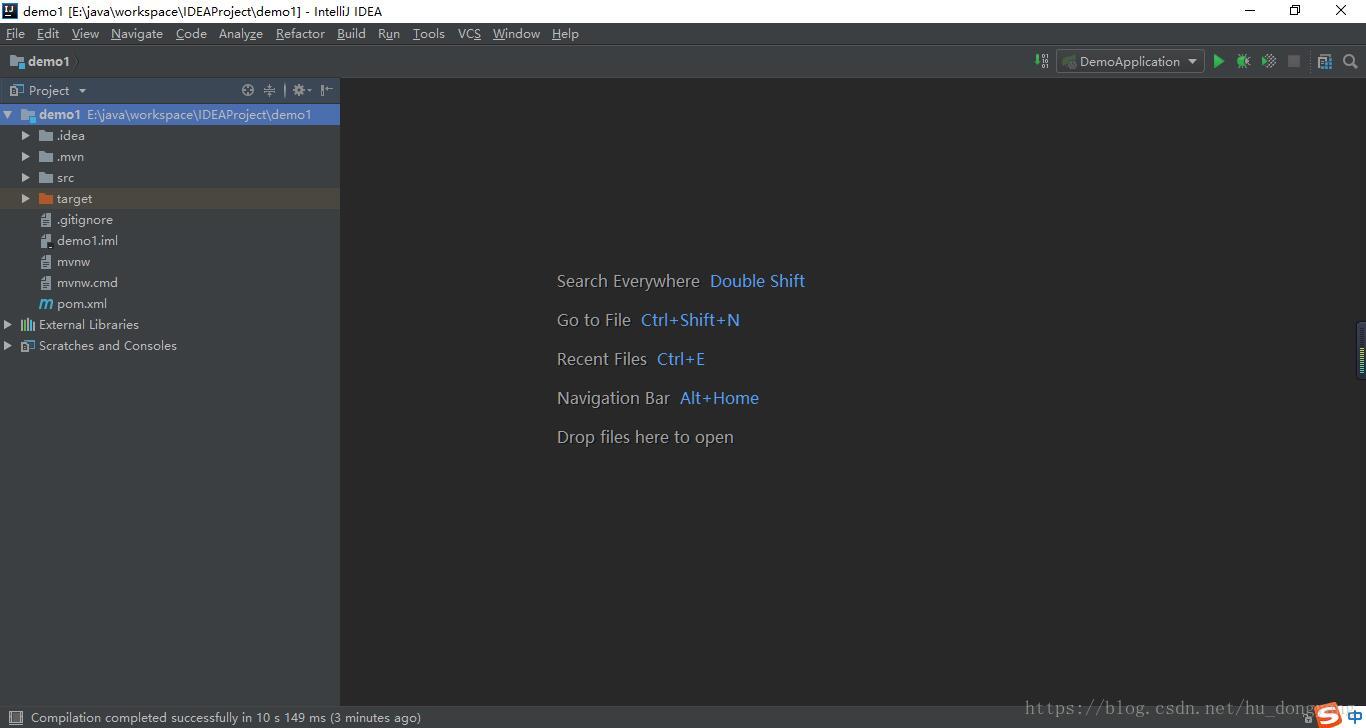The width and height of the screenshot is (1366, 728).
Task: Select the target folder row
Action: tap(170, 198)
